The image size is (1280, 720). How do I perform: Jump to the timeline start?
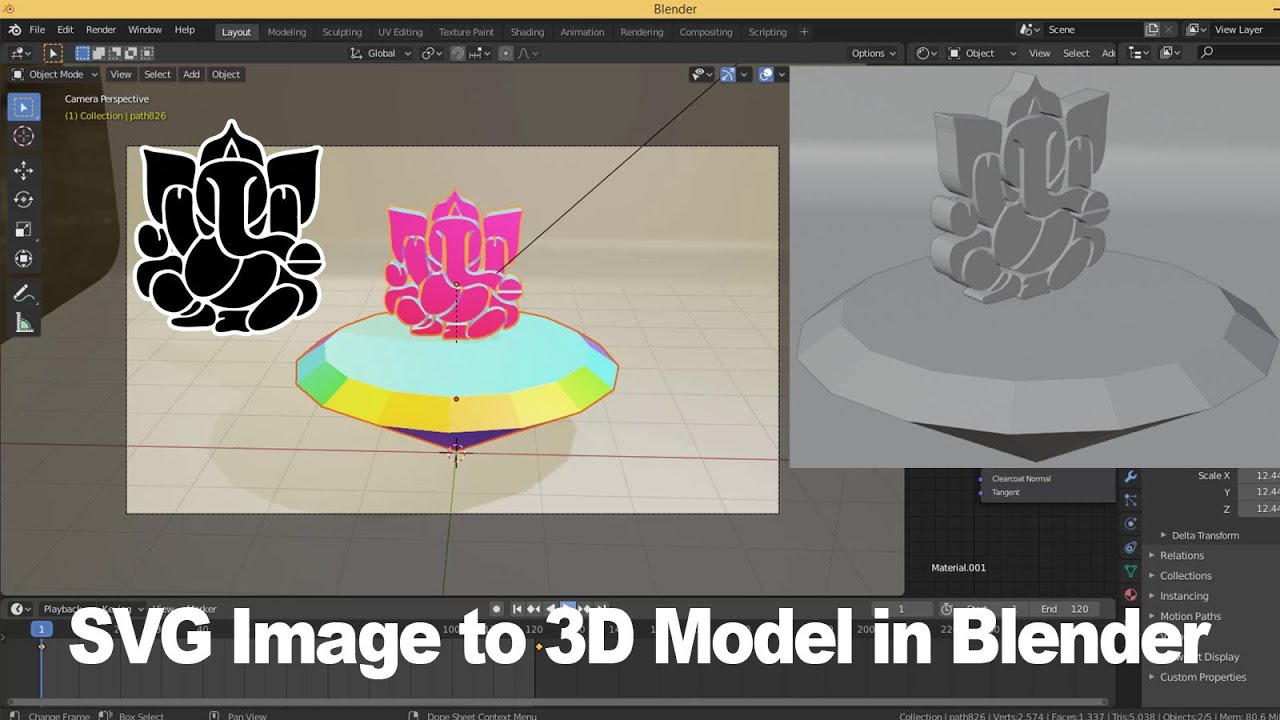point(517,609)
